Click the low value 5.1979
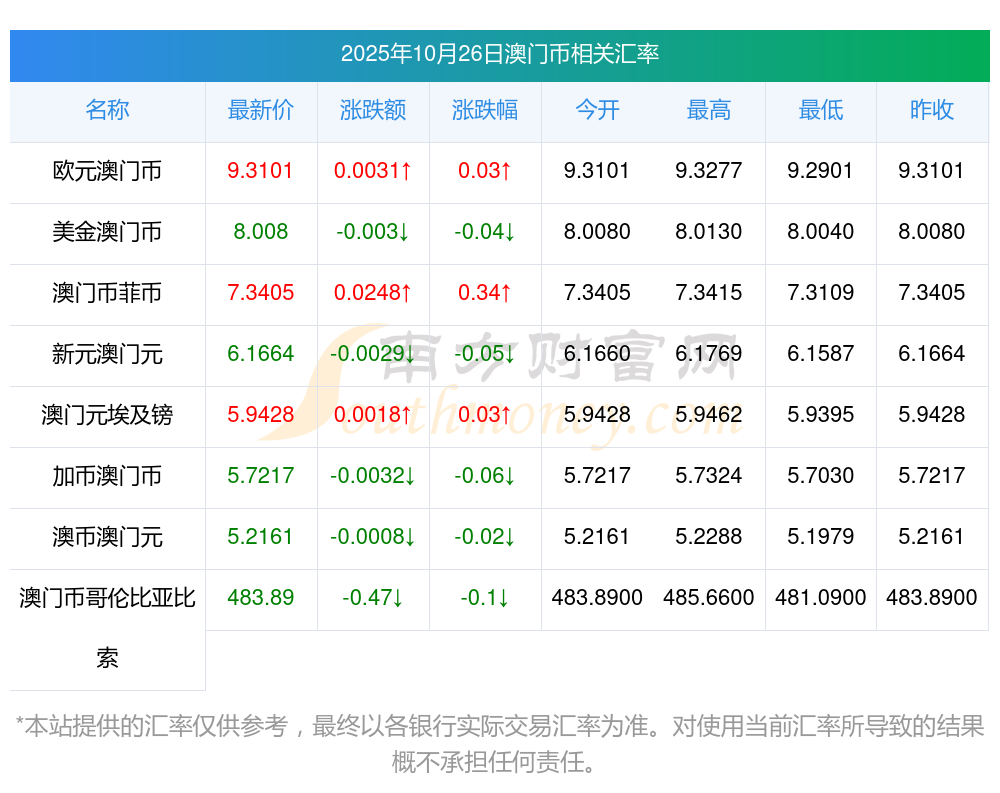The height and width of the screenshot is (793, 1000). point(820,537)
